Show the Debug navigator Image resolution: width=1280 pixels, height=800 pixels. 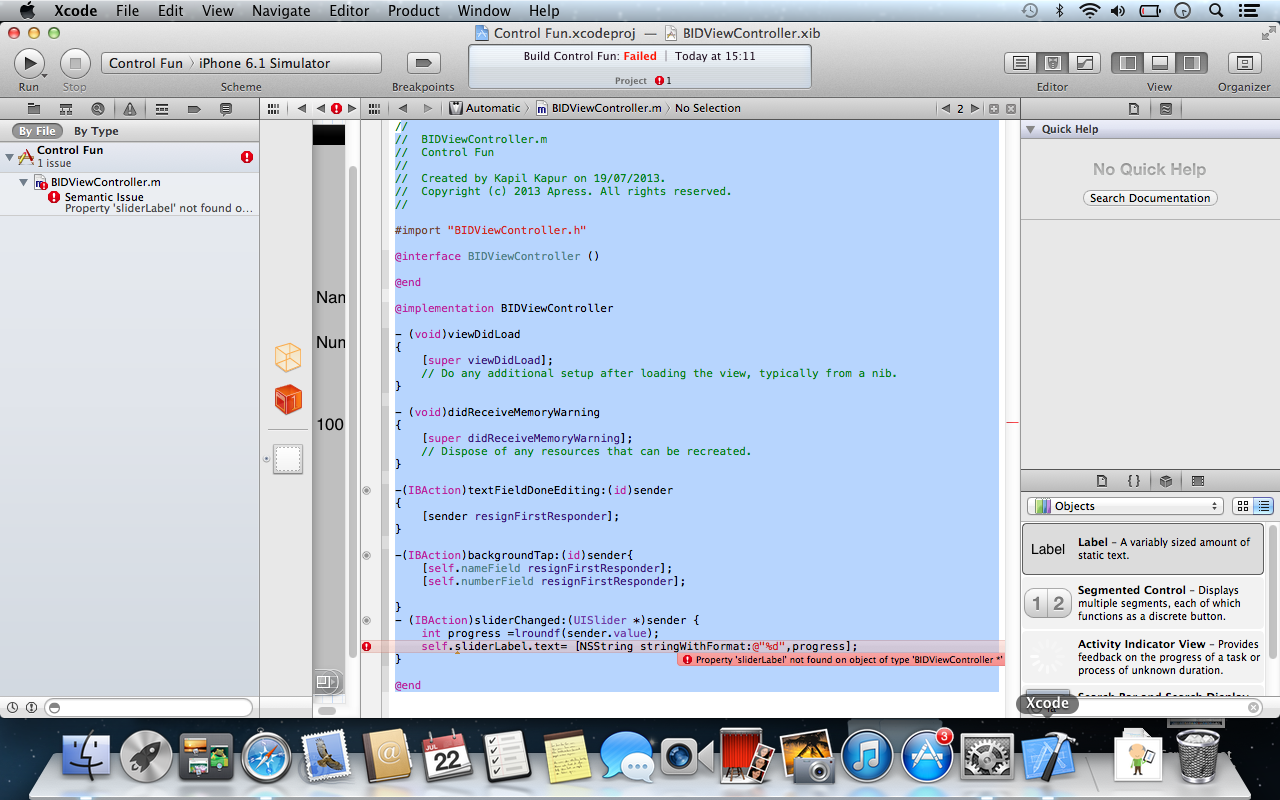click(162, 108)
